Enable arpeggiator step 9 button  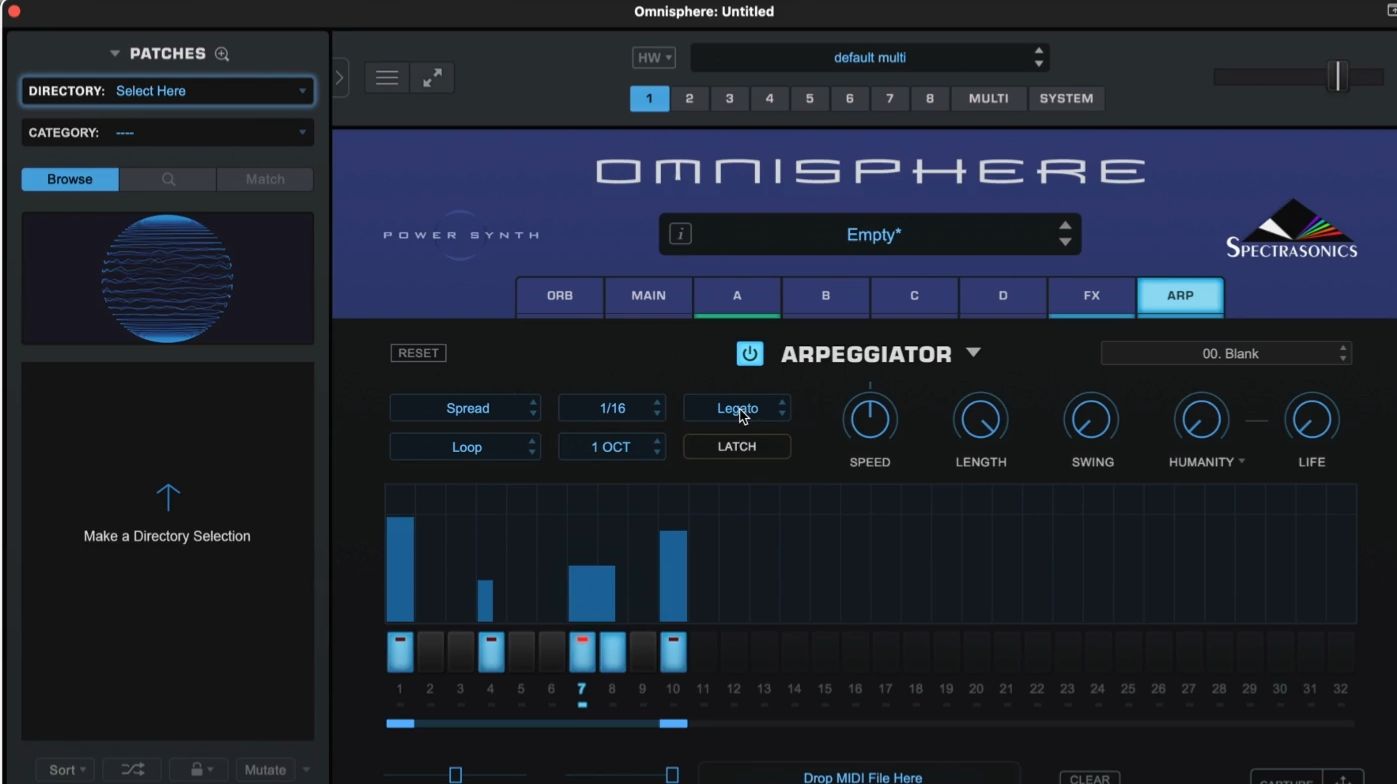point(643,652)
